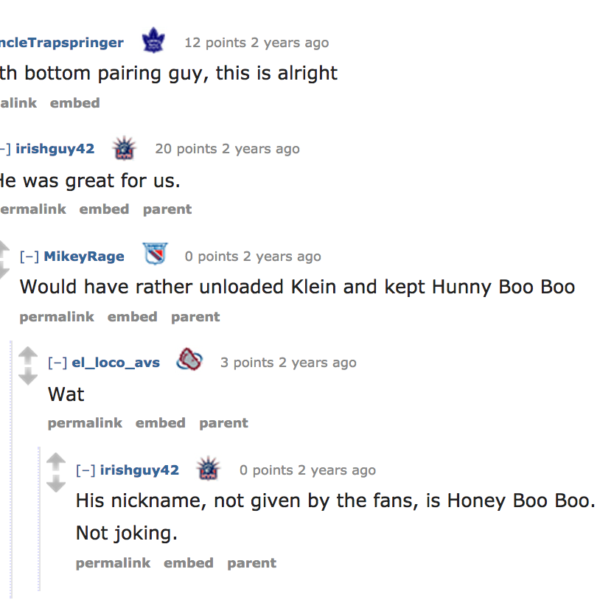Click the Avalanche flair beside el_loco_avs
The image size is (600, 600).
pos(189,362)
